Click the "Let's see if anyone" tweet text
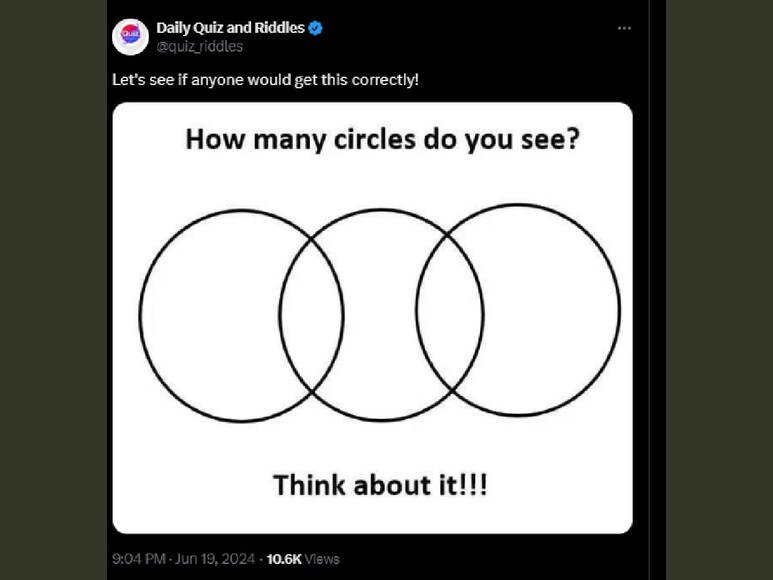Image resolution: width=773 pixels, height=580 pixels. (x=265, y=79)
